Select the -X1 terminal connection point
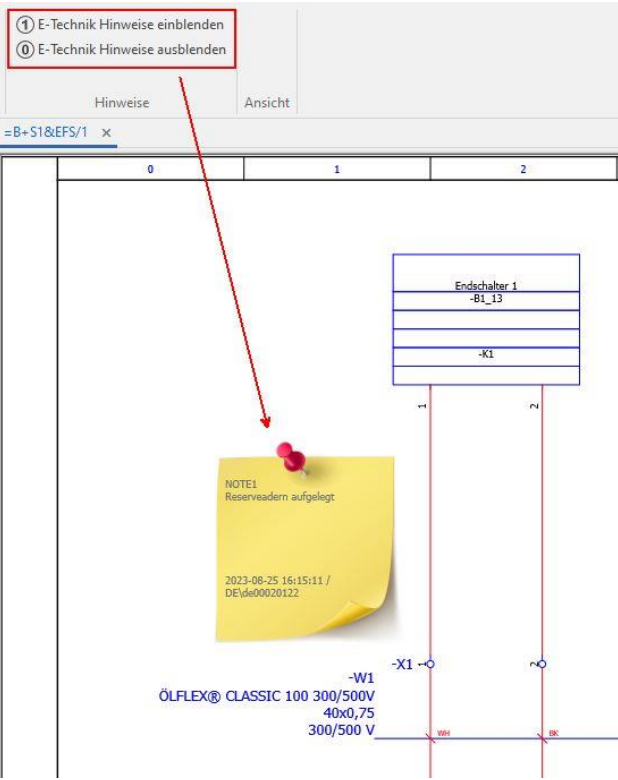618x780 pixels. [431, 664]
